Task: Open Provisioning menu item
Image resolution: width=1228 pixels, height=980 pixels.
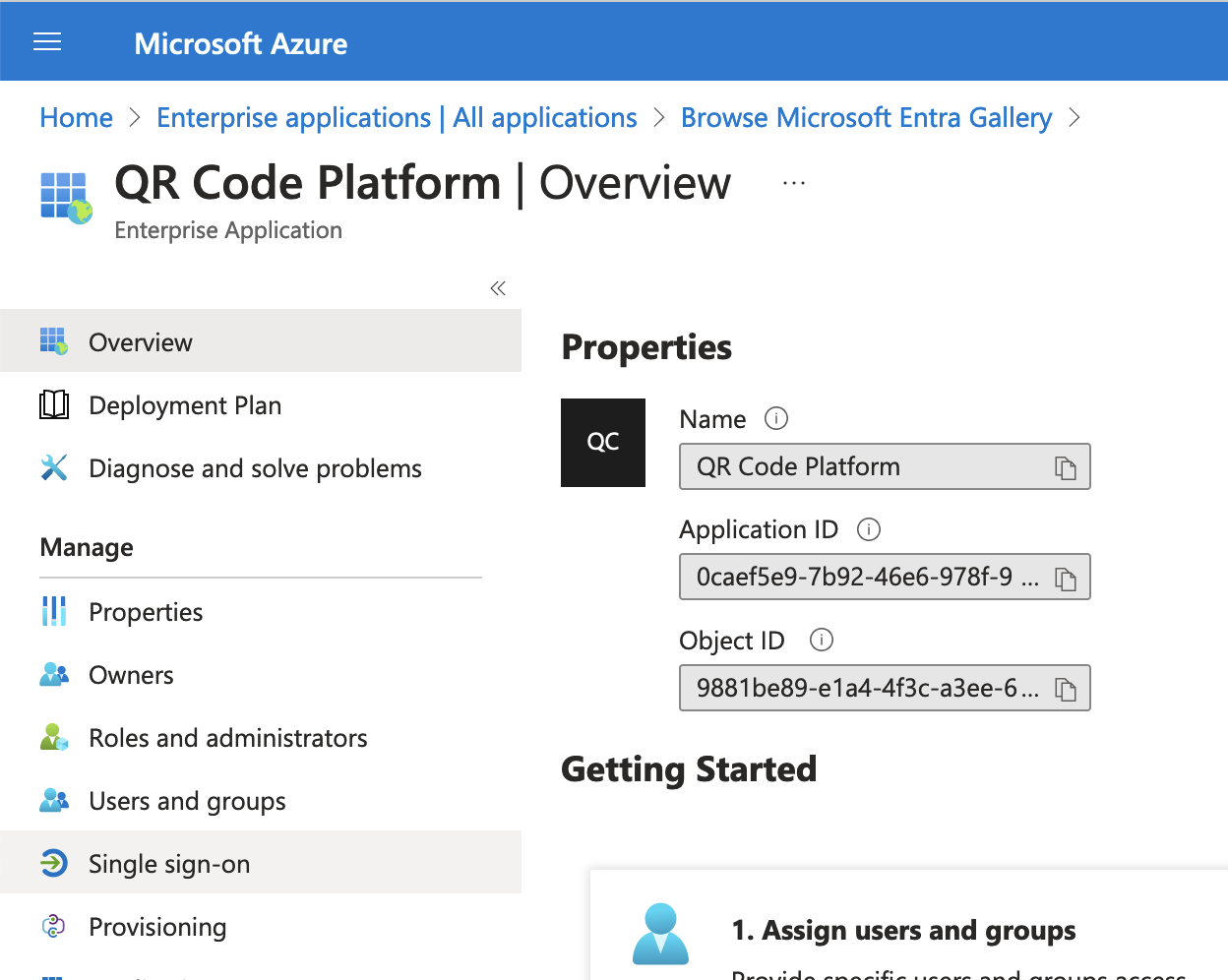Action: tap(261, 927)
